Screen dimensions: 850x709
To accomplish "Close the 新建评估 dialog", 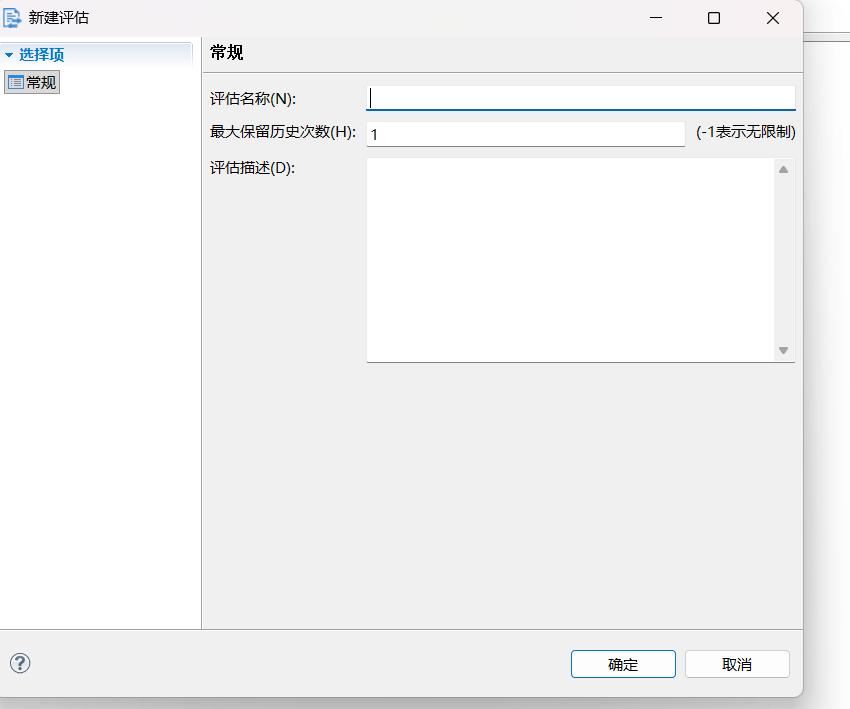I will tap(773, 18).
